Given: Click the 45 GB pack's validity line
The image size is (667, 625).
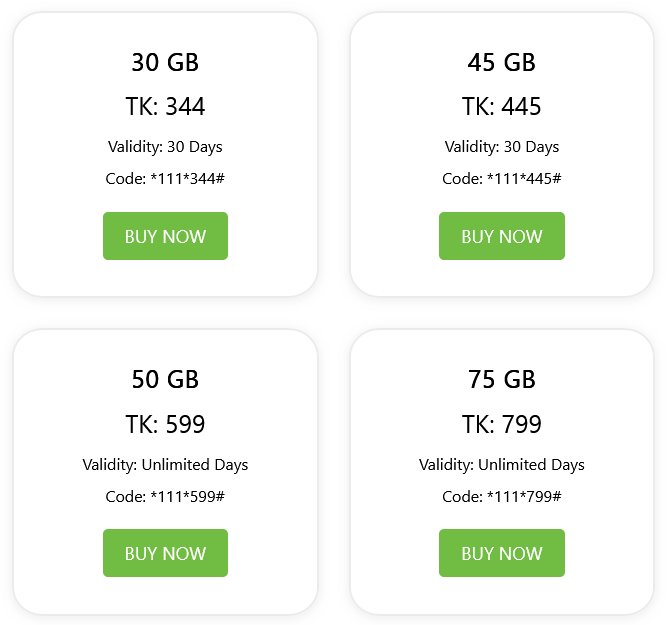Looking at the screenshot, I should tap(501, 147).
